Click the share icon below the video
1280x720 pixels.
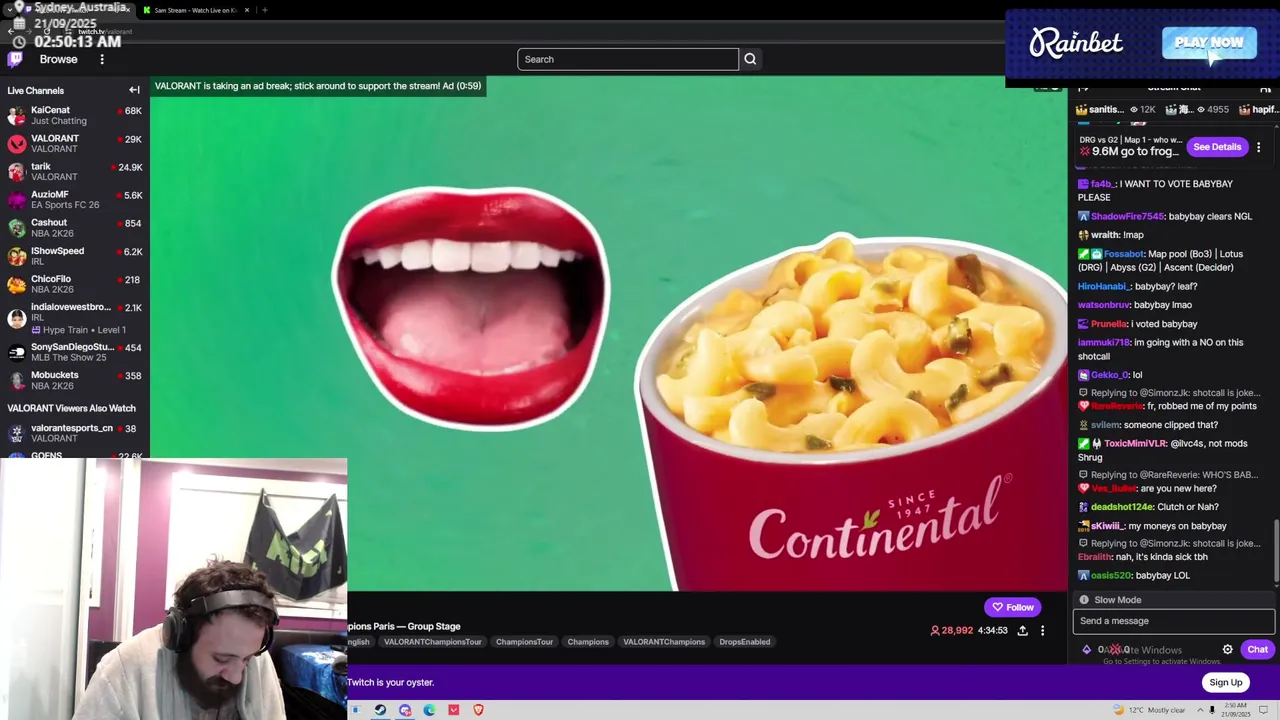(1022, 631)
